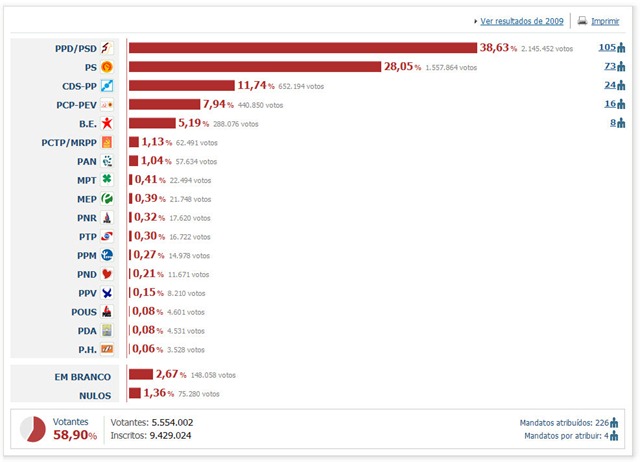
Task: Select the POUS party name label
Action: tap(84, 312)
